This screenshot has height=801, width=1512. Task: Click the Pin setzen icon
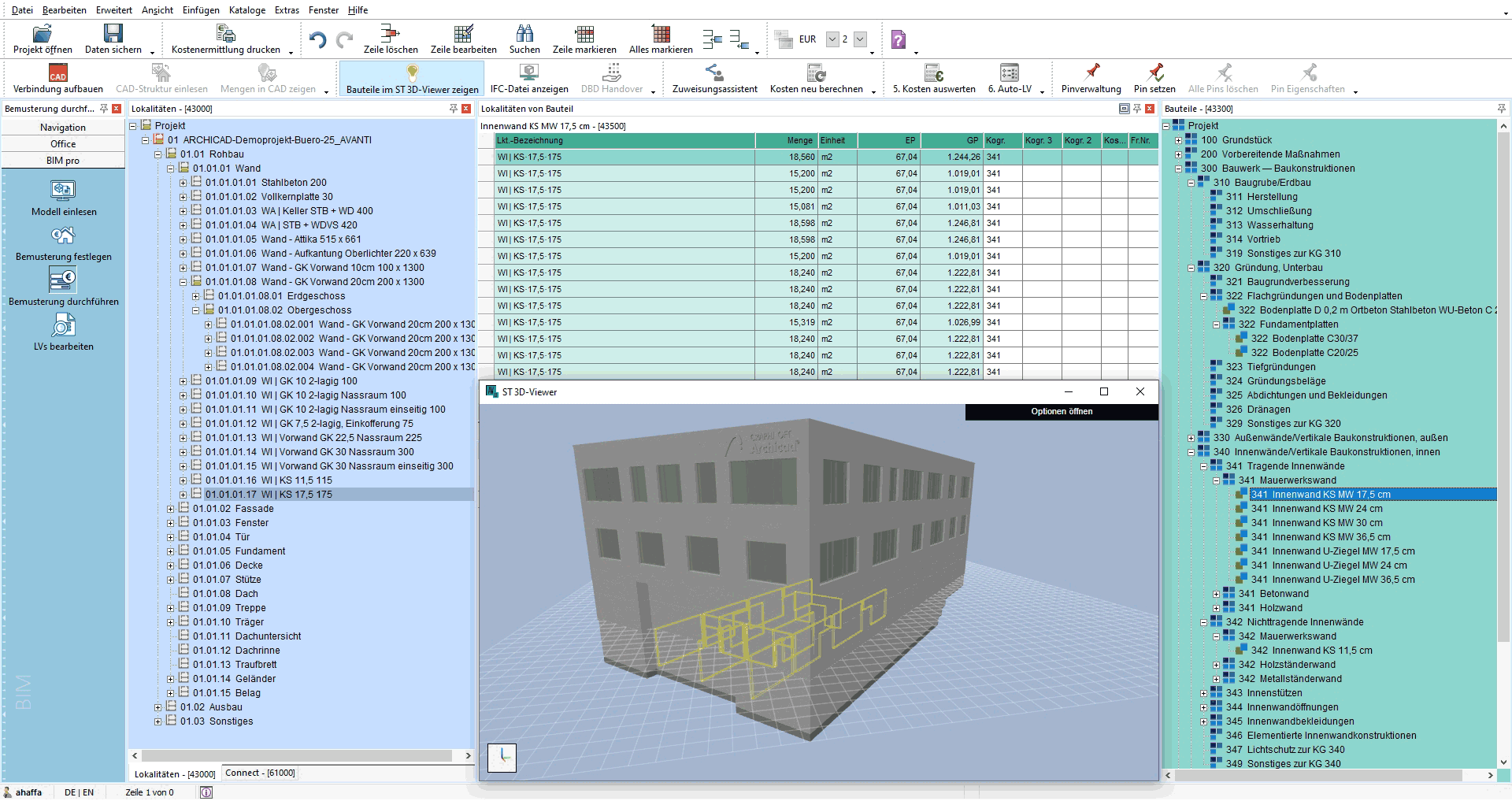(1154, 72)
